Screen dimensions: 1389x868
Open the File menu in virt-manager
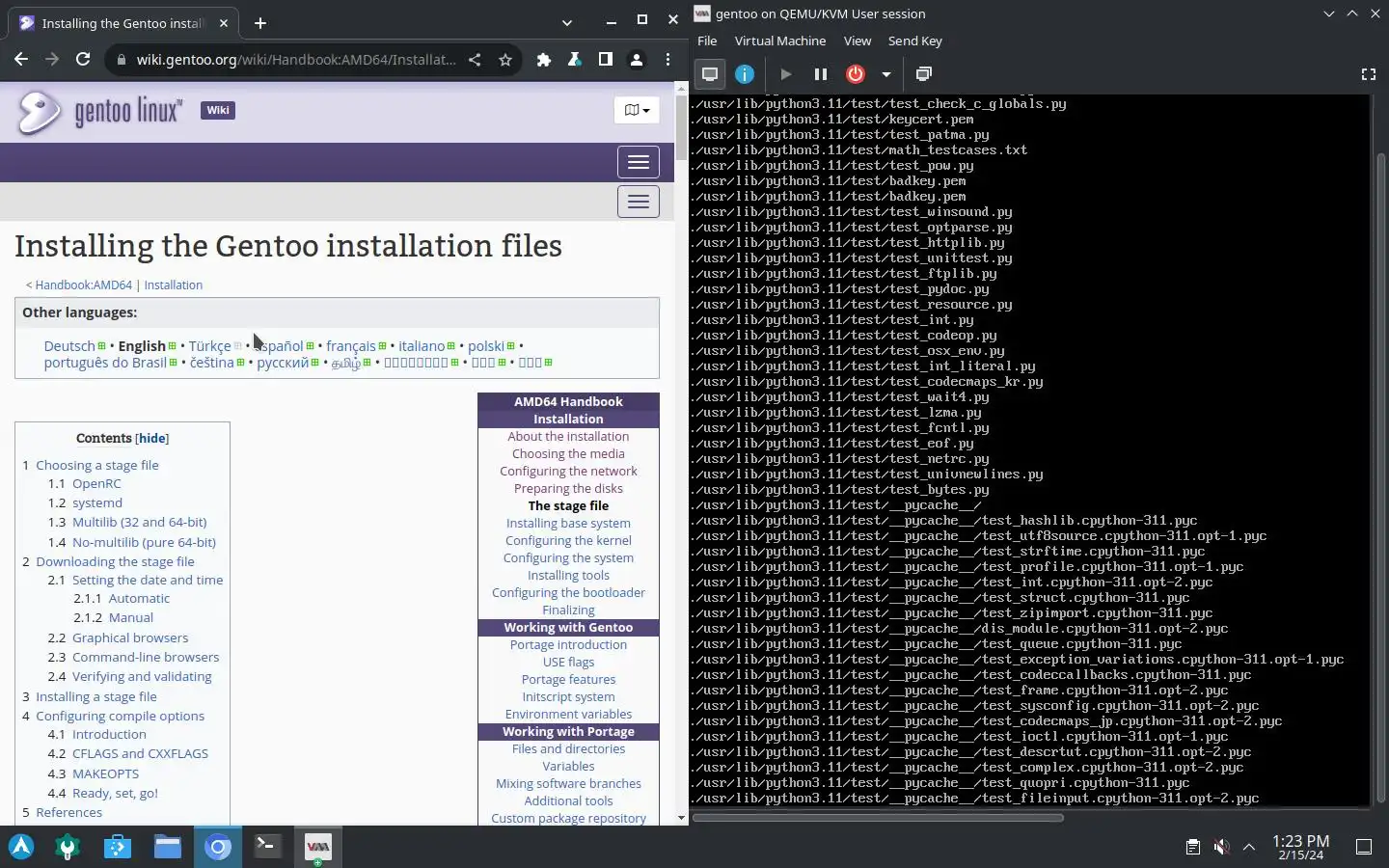click(x=707, y=41)
